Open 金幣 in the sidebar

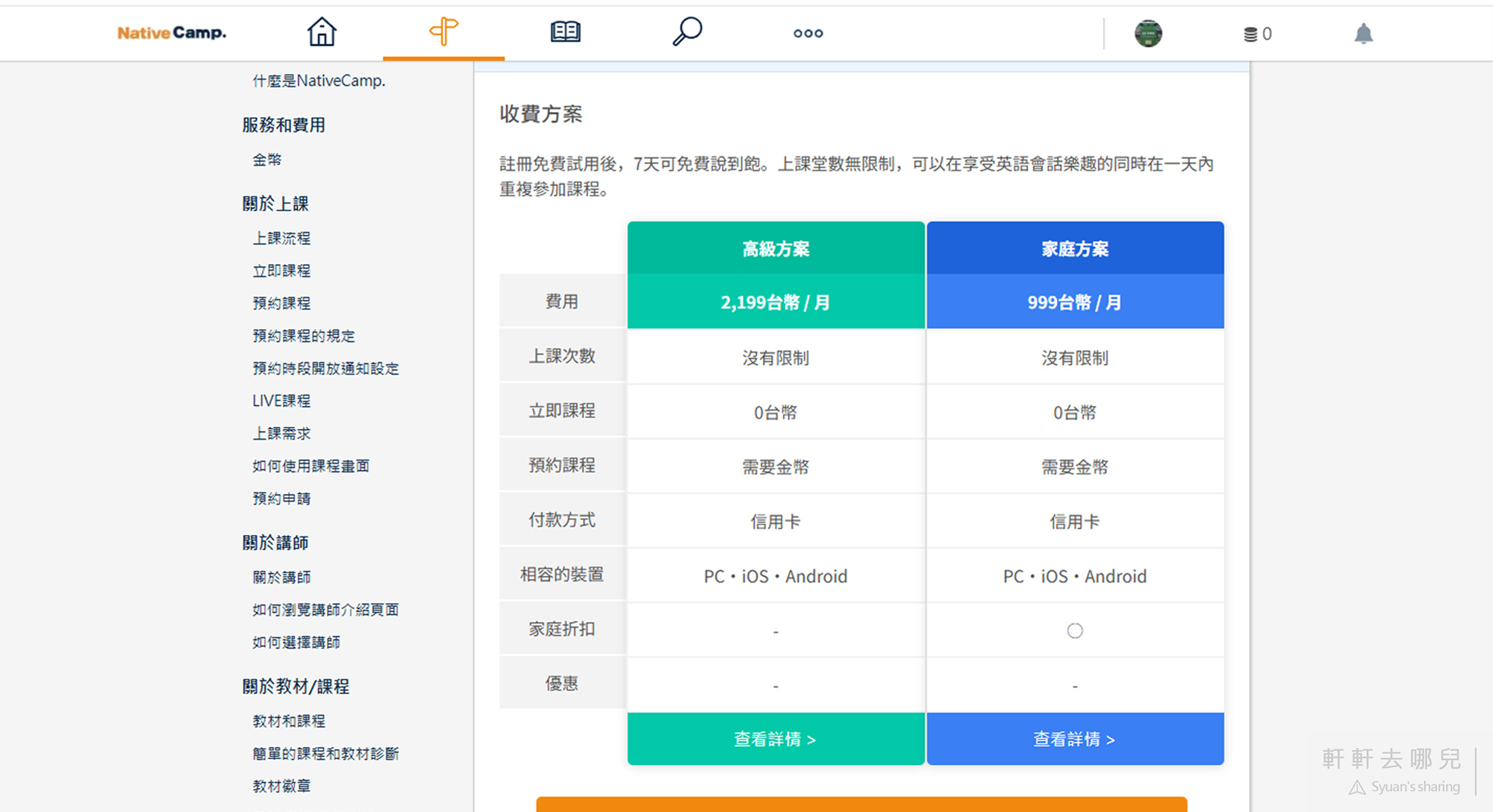(267, 160)
